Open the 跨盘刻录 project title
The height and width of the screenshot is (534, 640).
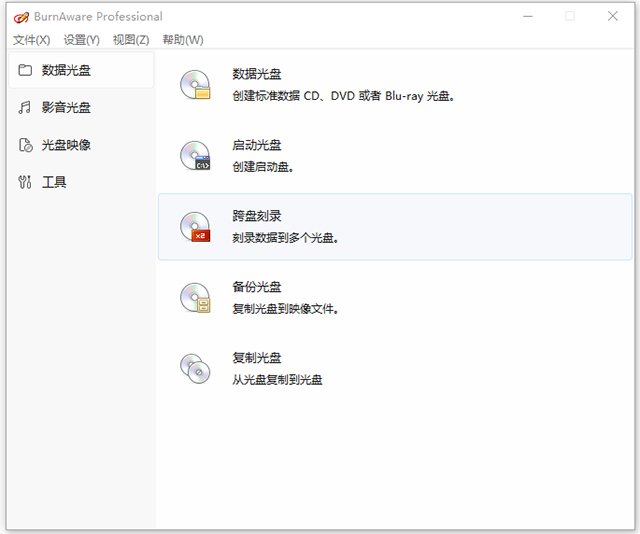point(257,216)
